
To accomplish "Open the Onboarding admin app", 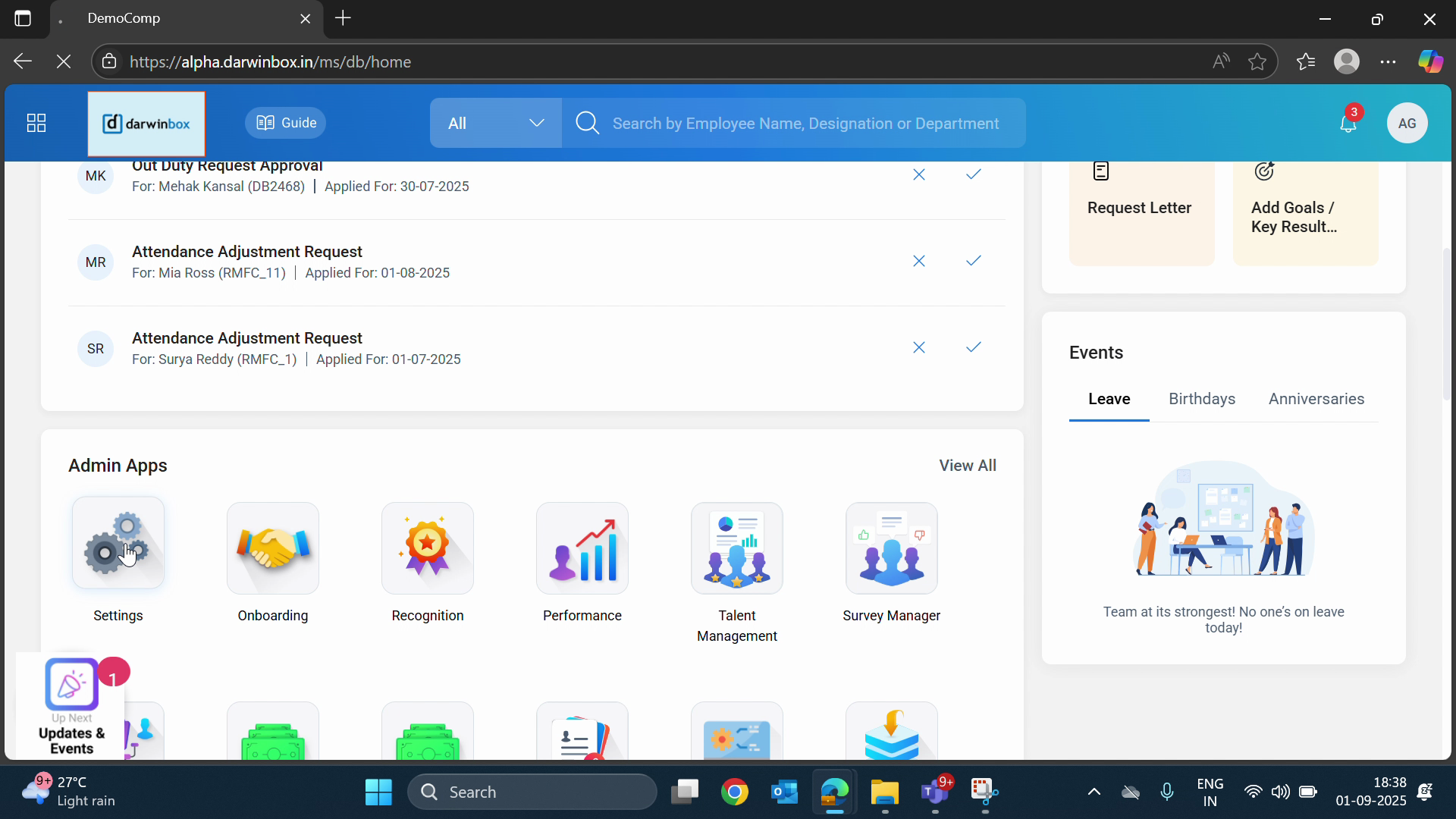I will point(273,548).
